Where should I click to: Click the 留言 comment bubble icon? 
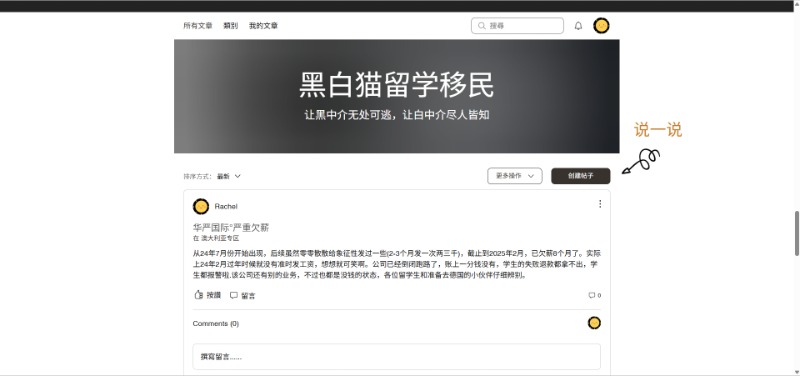pos(234,295)
